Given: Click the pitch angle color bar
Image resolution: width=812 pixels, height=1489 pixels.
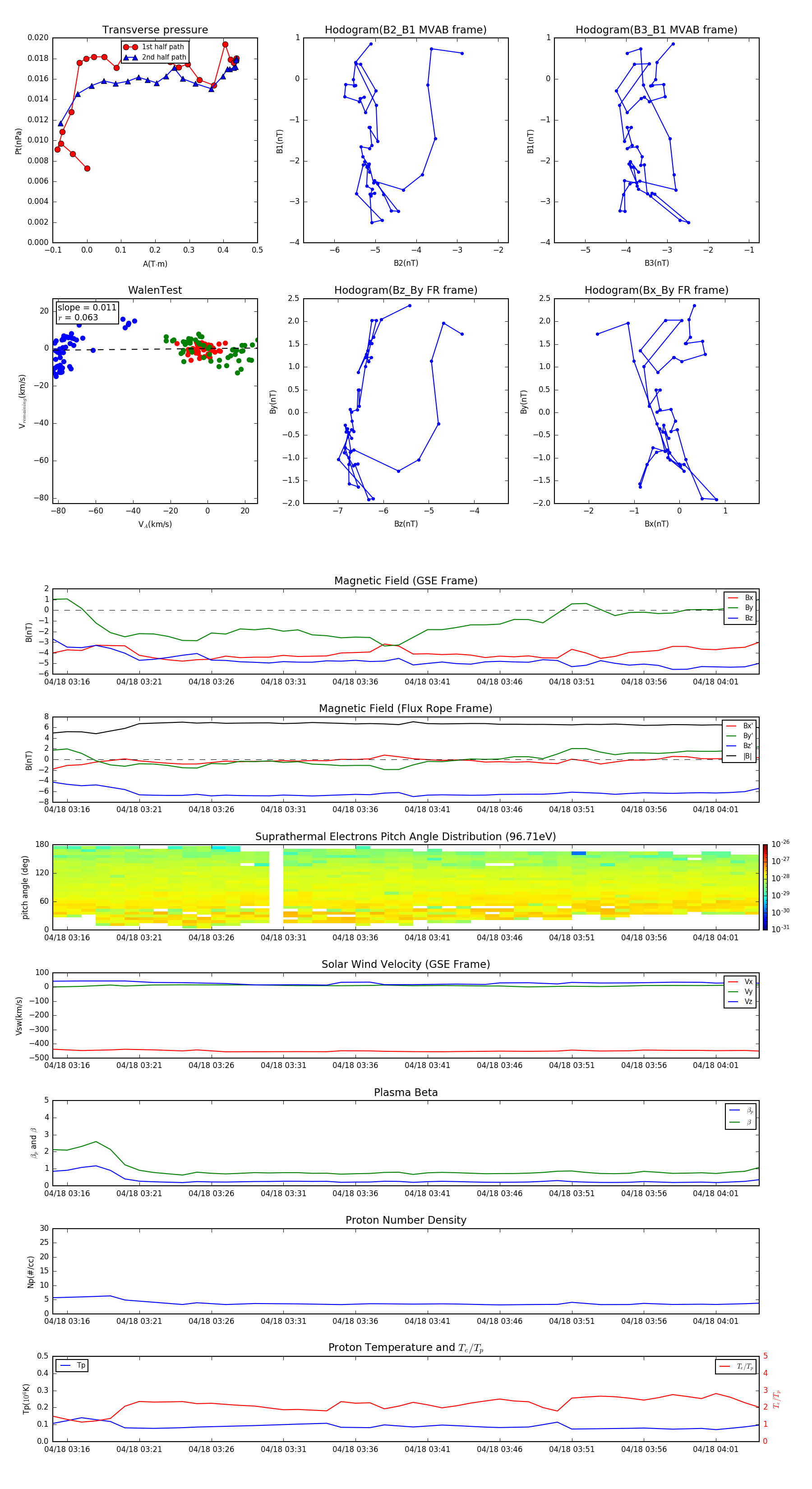Looking at the screenshot, I should pos(765,887).
